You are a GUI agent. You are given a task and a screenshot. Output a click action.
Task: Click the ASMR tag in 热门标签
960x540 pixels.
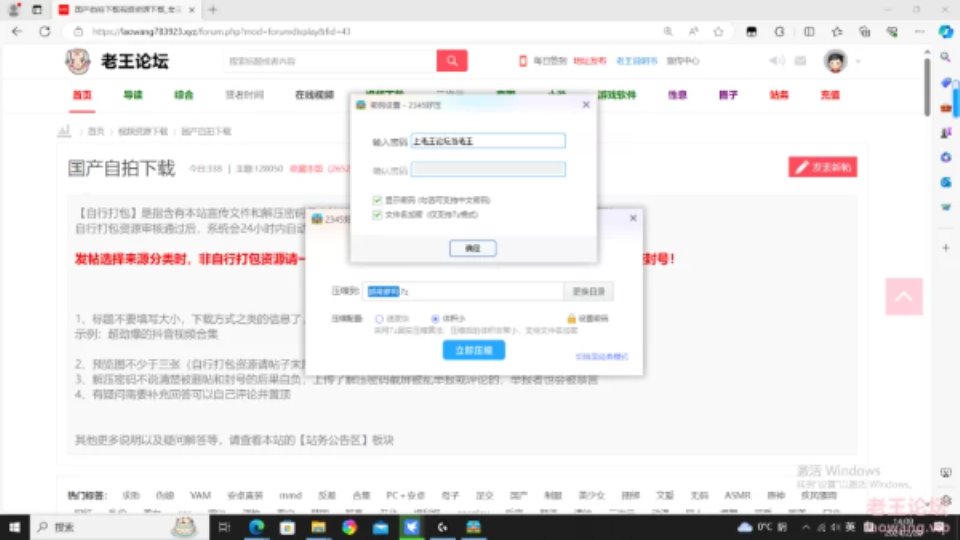[737, 495]
